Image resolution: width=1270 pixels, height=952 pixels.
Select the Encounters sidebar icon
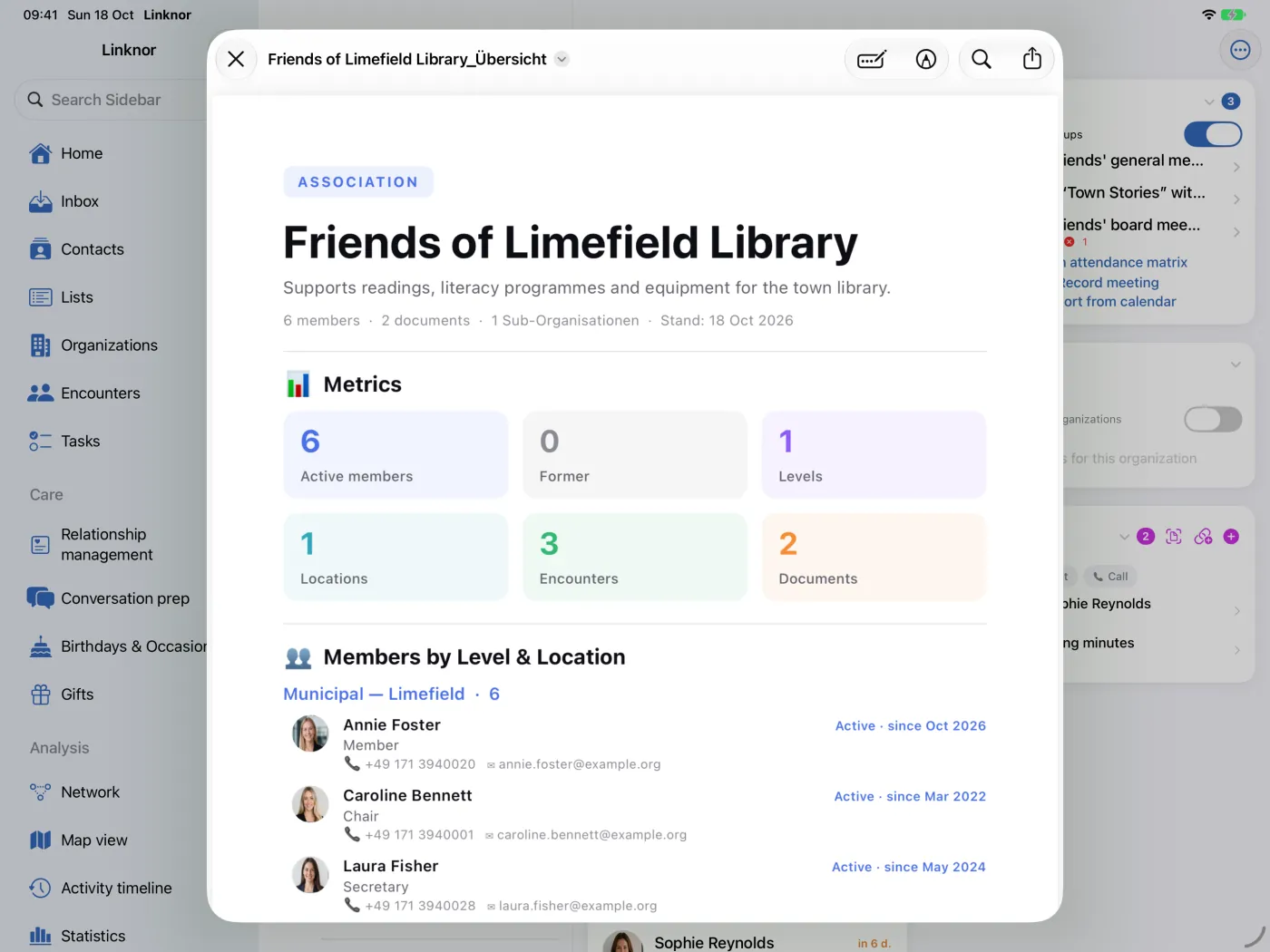click(40, 393)
